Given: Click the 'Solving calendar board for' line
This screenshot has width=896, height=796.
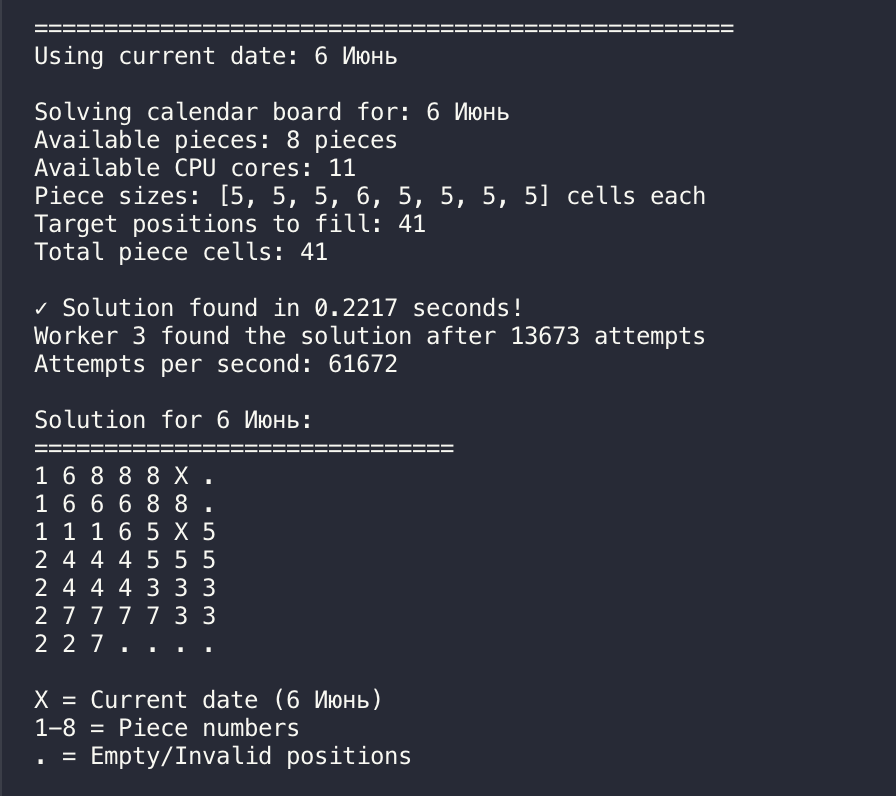Looking at the screenshot, I should coord(271,112).
